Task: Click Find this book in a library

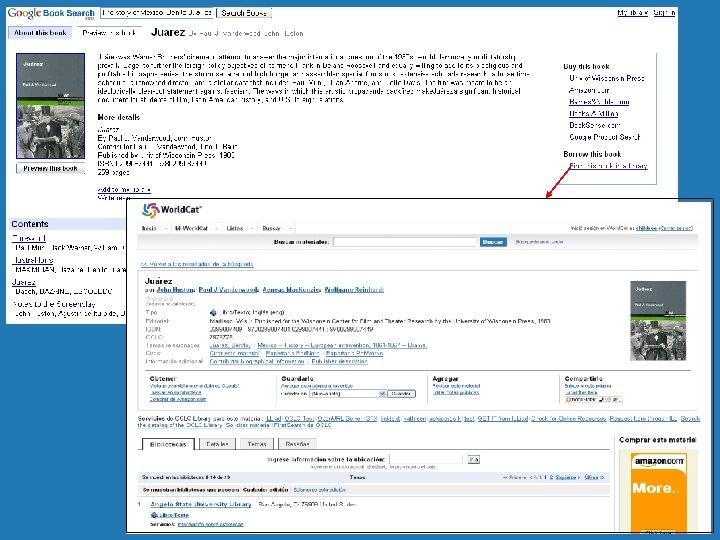Action: click(608, 166)
